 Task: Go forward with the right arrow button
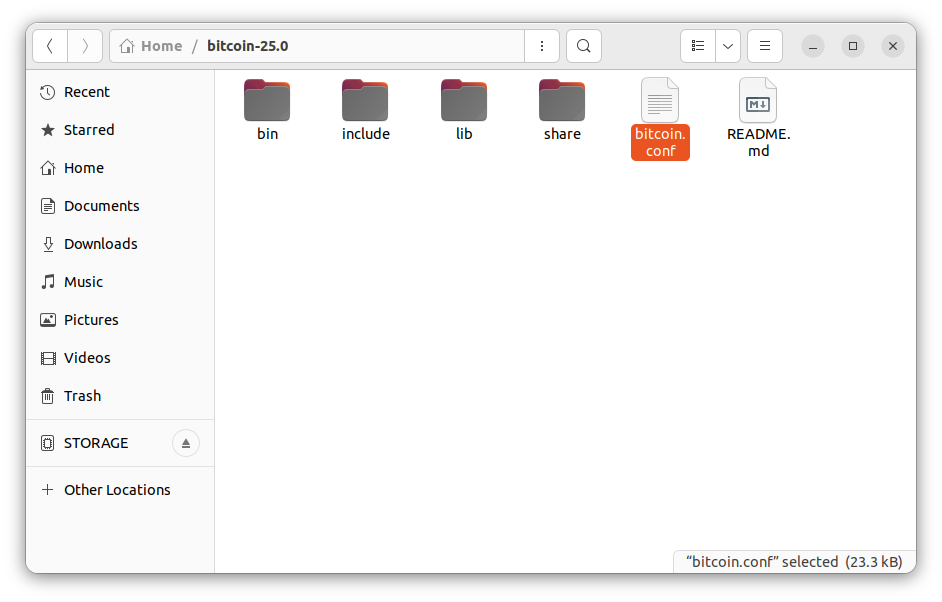85,46
